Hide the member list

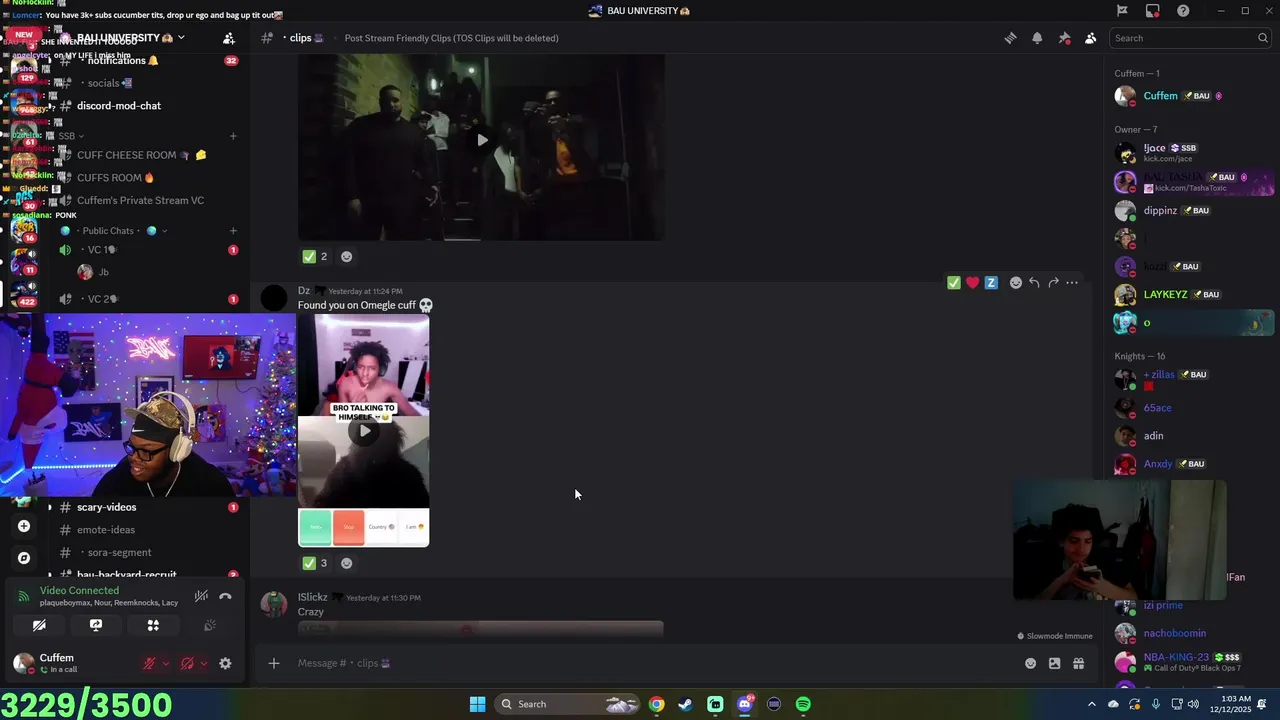pyautogui.click(x=1090, y=38)
